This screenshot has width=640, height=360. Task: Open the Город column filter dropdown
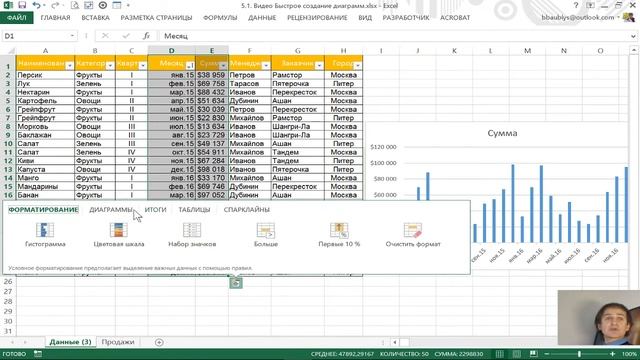pyautogui.click(x=358, y=65)
